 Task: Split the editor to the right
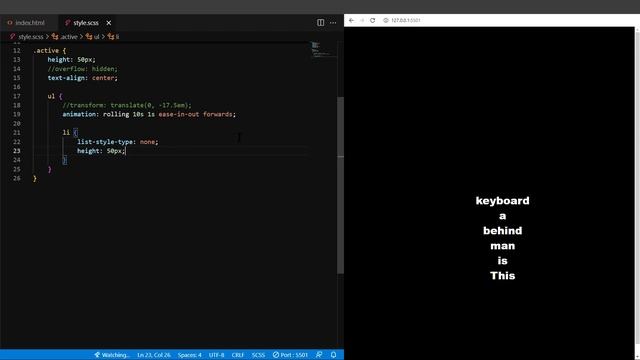320,23
